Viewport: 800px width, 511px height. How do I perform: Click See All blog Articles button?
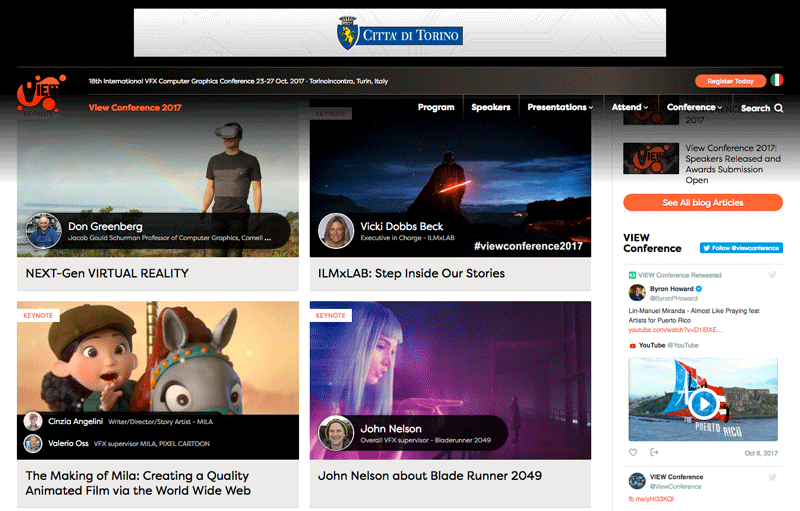[703, 202]
